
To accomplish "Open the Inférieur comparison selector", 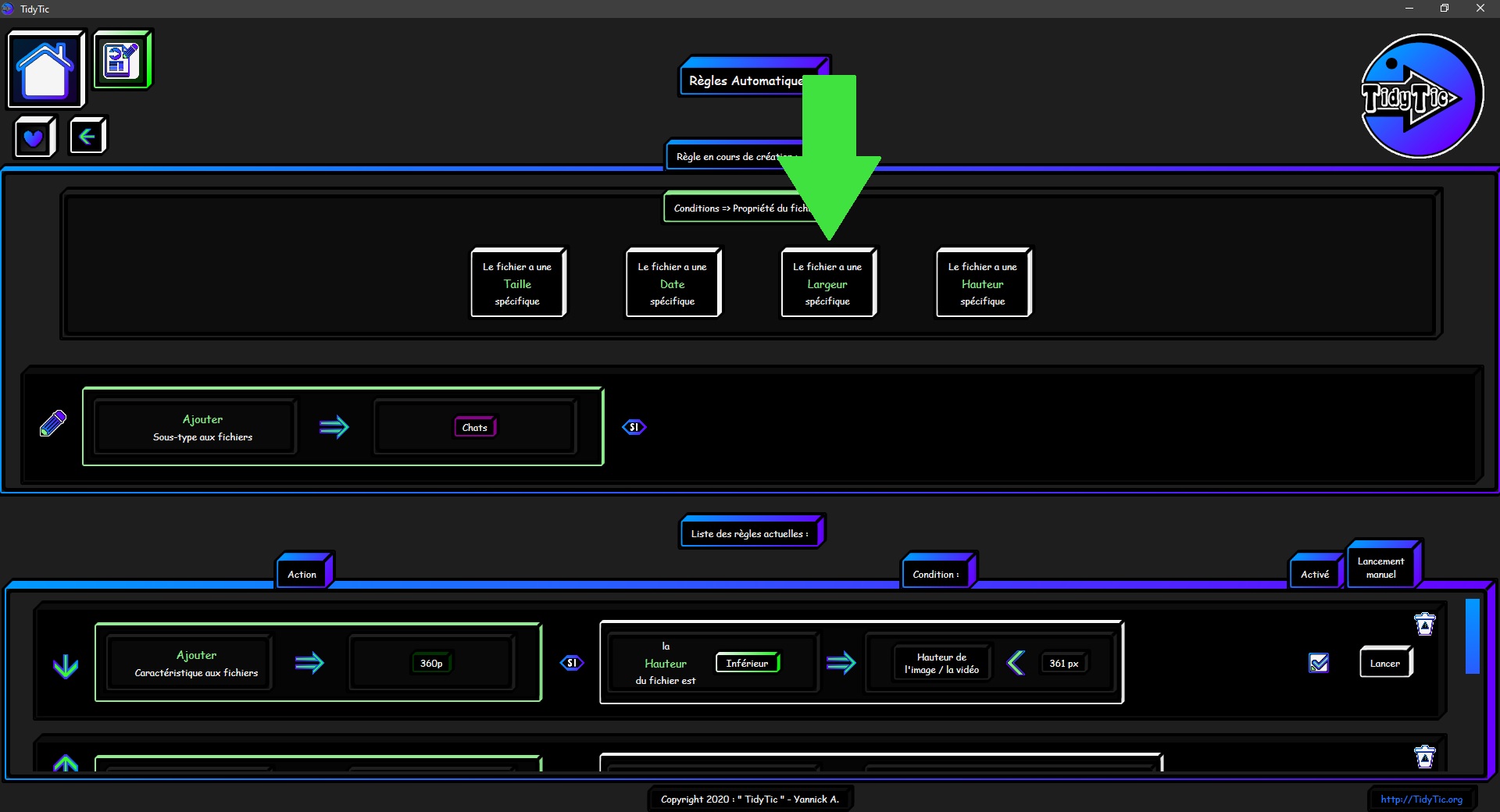I will 747,663.
